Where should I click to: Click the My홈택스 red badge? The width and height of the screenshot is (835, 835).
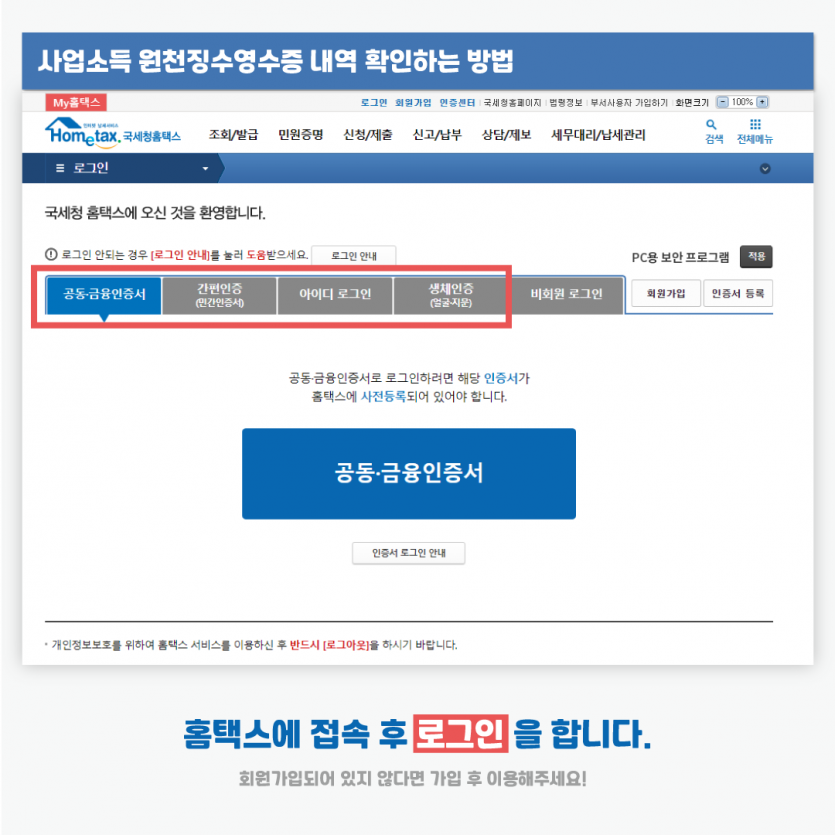[76, 102]
